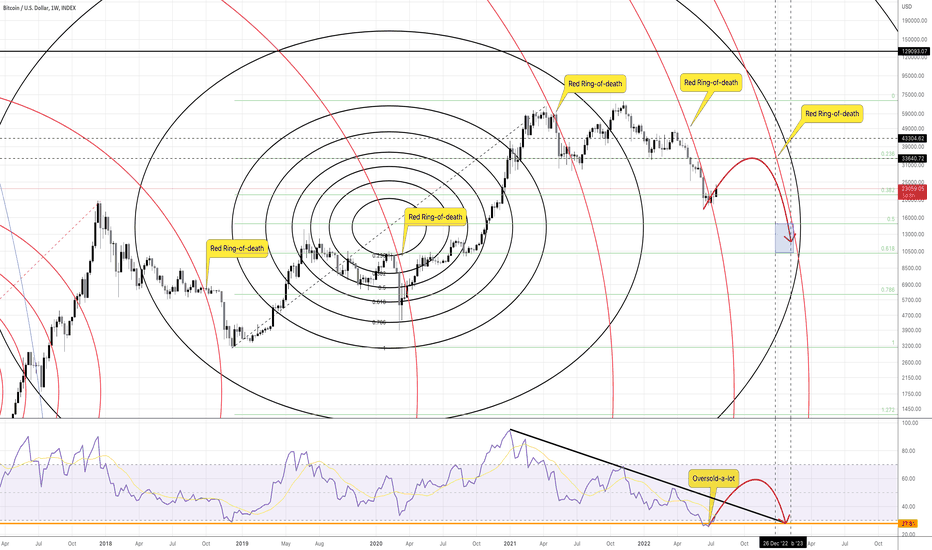
Task: Click the 75000.00 price scale label
Action: 914,95
